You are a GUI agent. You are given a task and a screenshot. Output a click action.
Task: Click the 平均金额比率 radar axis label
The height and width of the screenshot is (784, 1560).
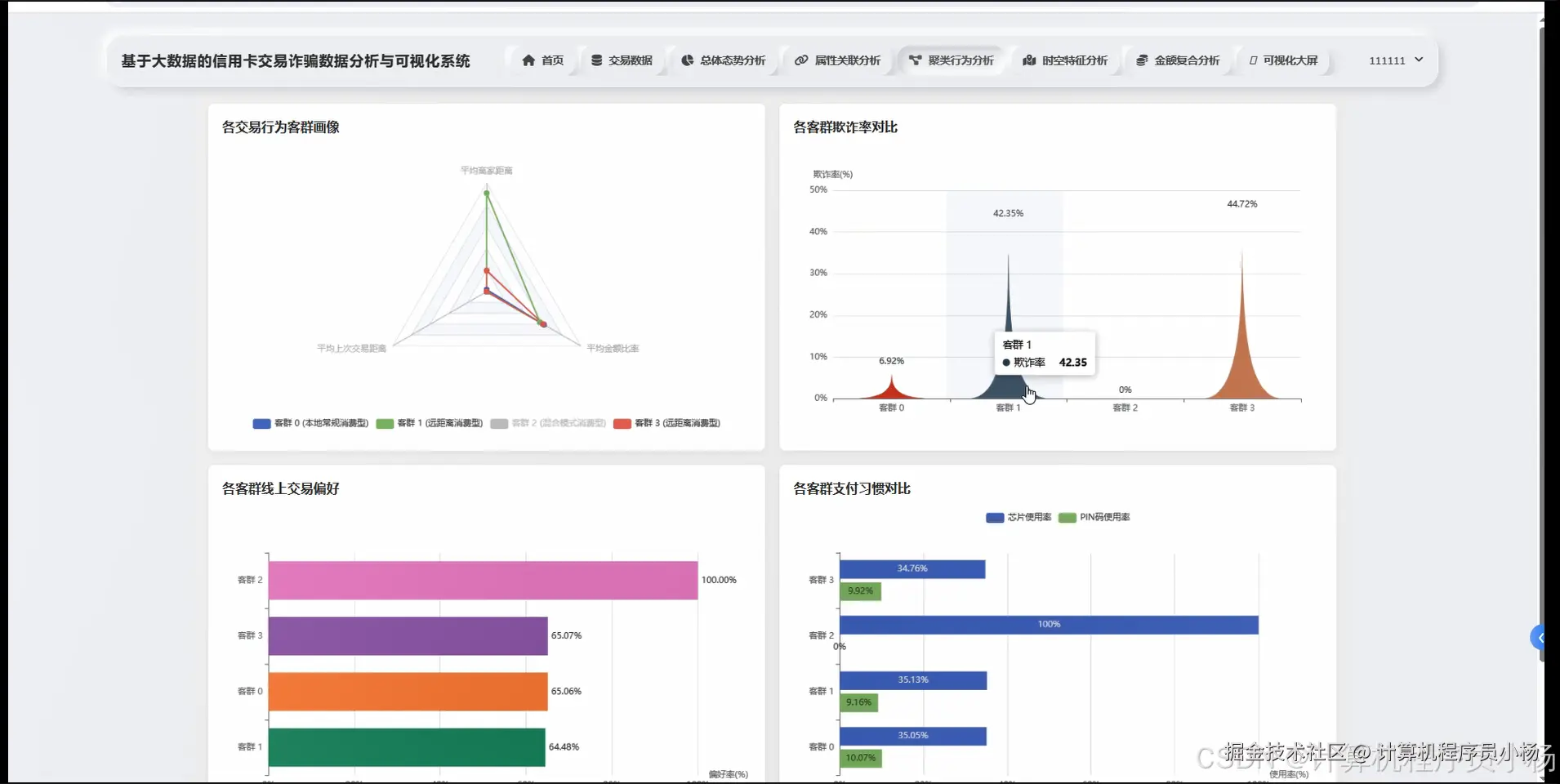[x=613, y=348]
